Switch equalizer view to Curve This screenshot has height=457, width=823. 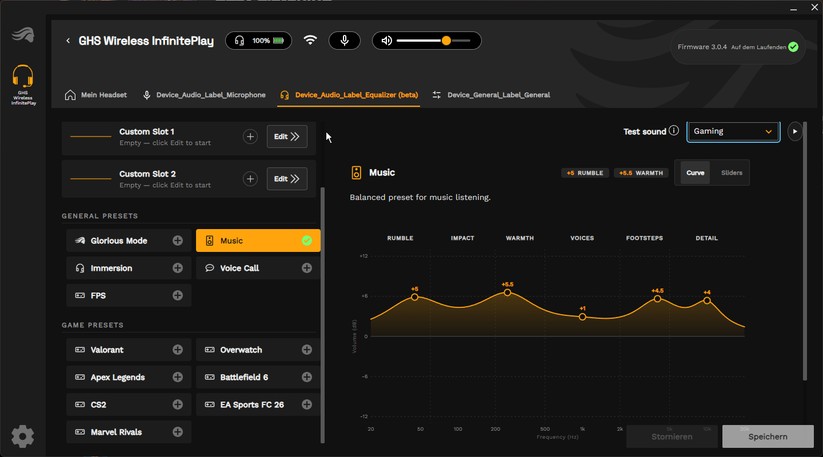(695, 173)
